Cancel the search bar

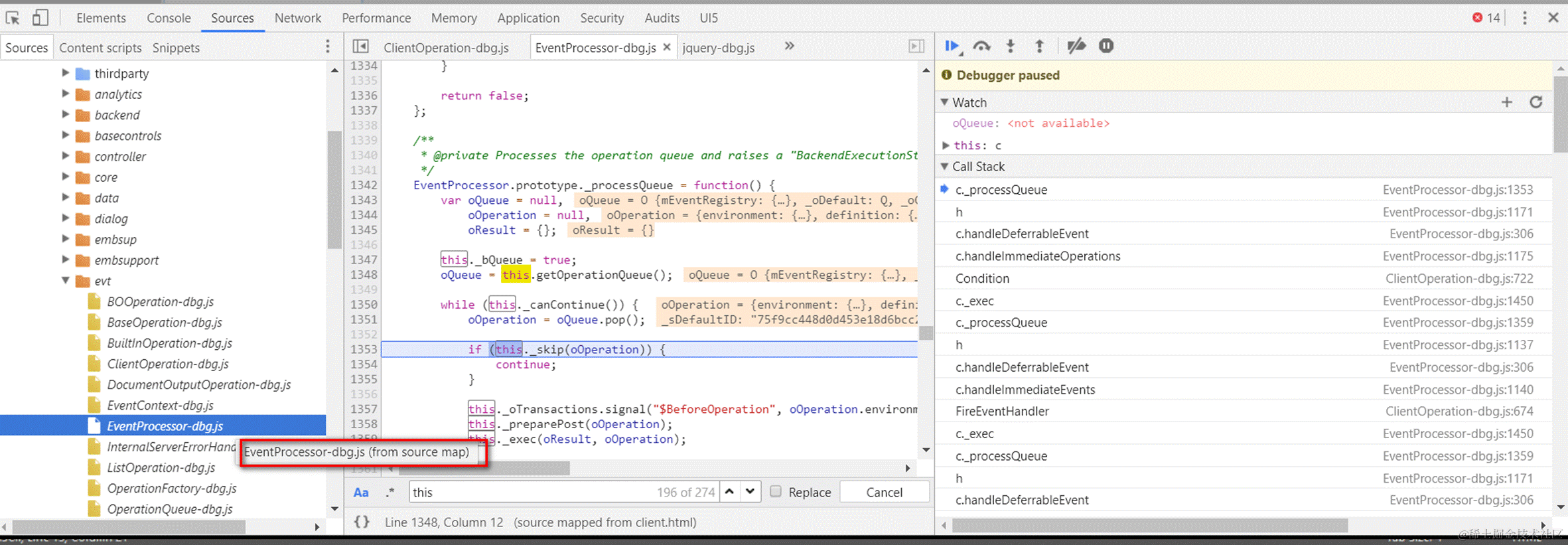(x=884, y=492)
